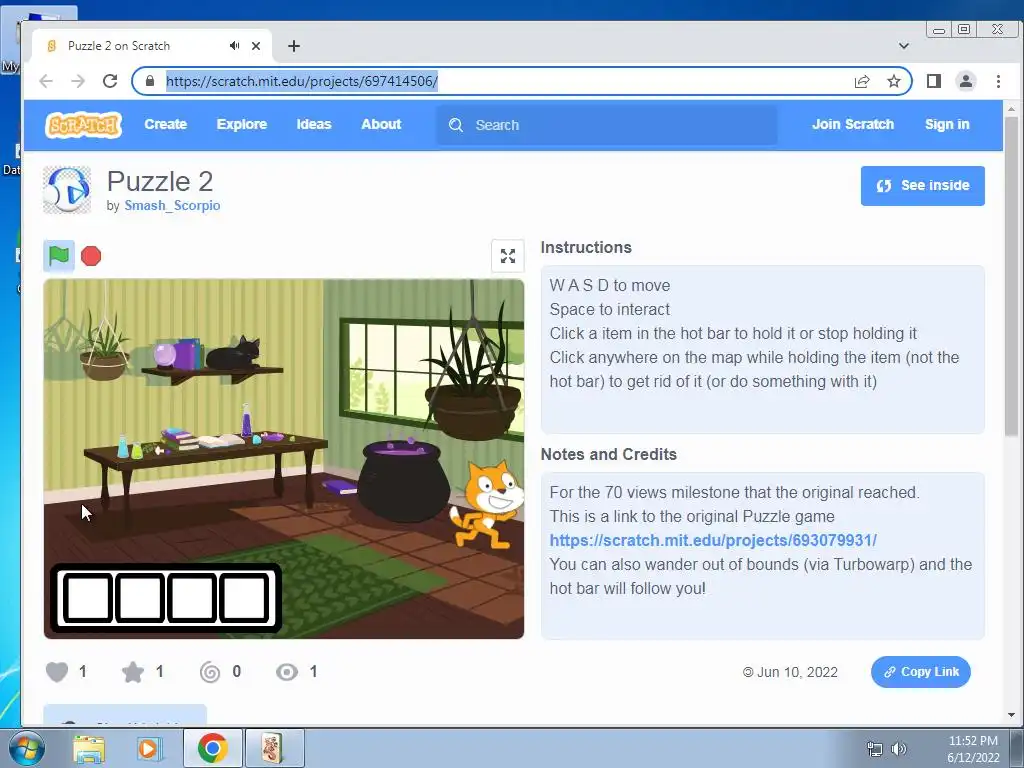Open the Explore menu item
The width and height of the screenshot is (1024, 768).
pos(242,124)
